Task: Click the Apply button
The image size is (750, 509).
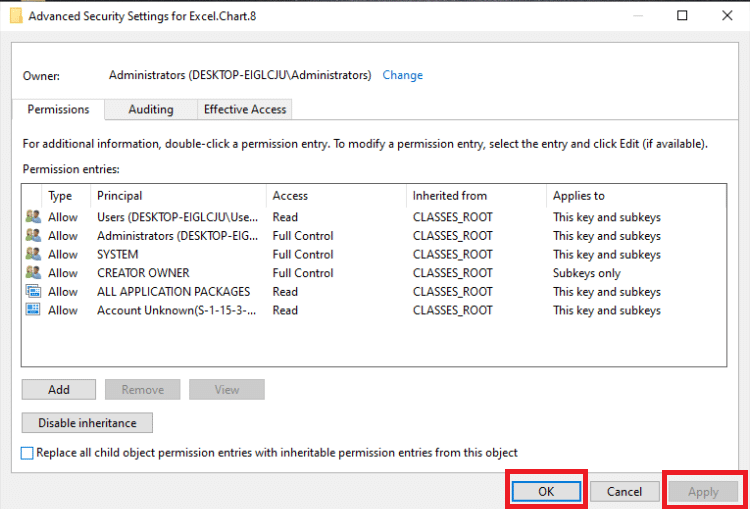Action: point(703,491)
